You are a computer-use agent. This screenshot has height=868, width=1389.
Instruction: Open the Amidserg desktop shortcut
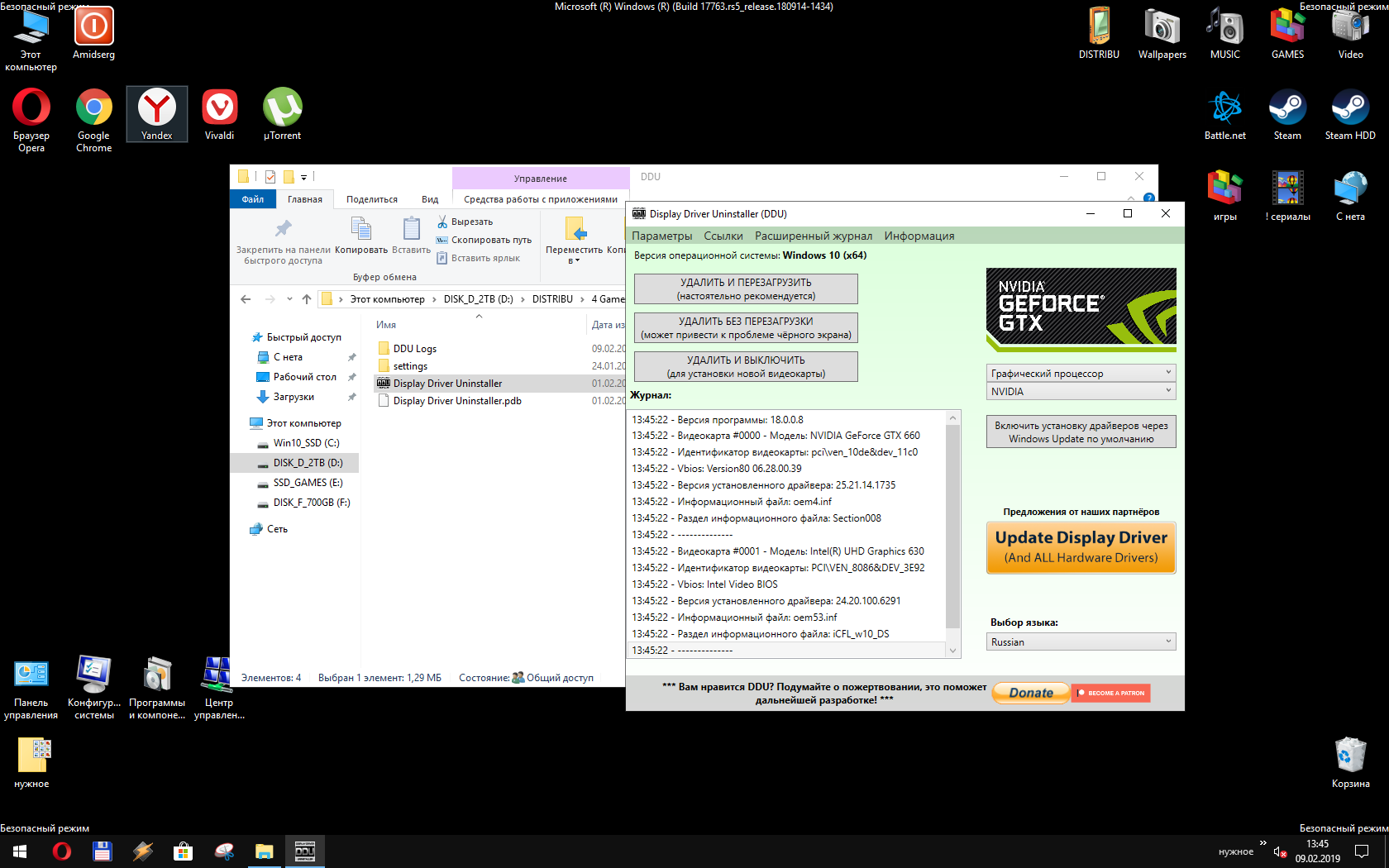94,33
